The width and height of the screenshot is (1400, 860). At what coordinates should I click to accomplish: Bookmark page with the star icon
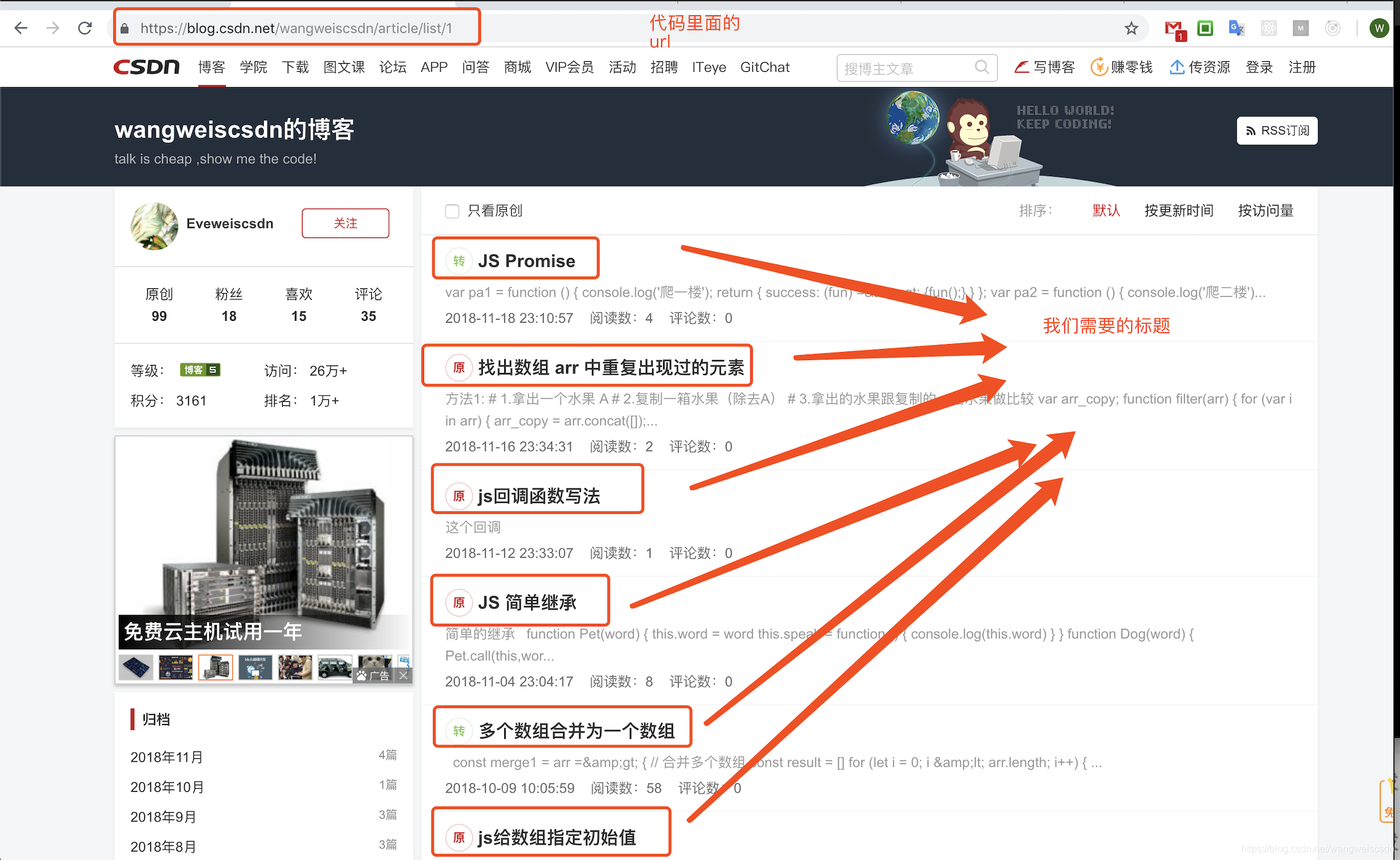point(1131,28)
